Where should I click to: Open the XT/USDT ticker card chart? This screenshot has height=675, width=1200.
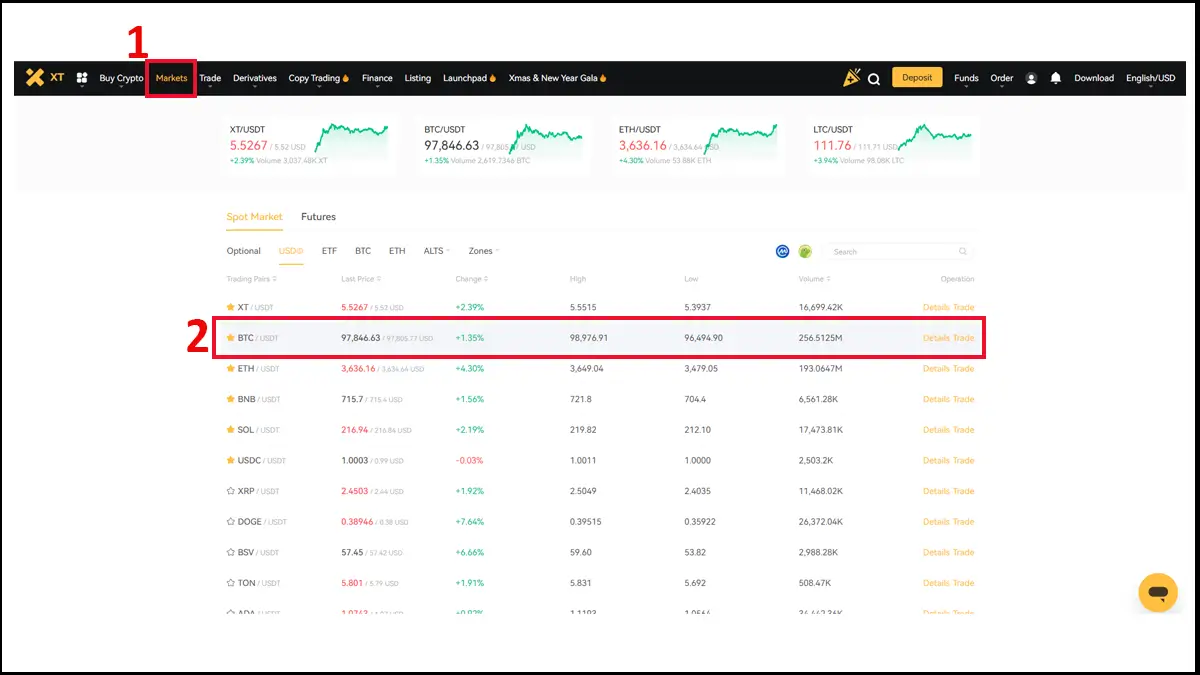point(352,141)
